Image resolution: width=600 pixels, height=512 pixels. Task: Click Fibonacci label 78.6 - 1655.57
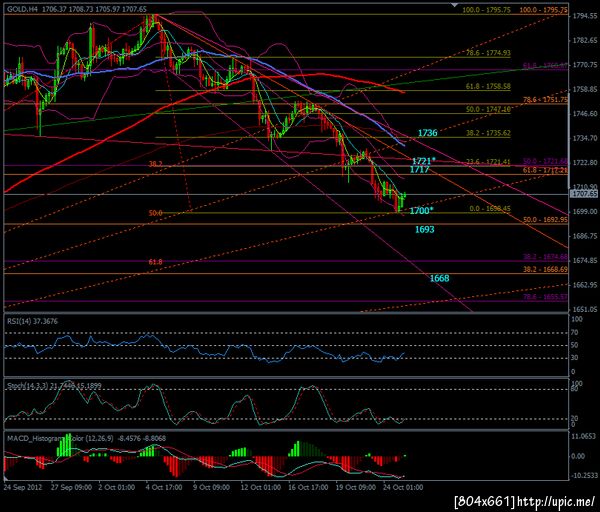coord(545,297)
